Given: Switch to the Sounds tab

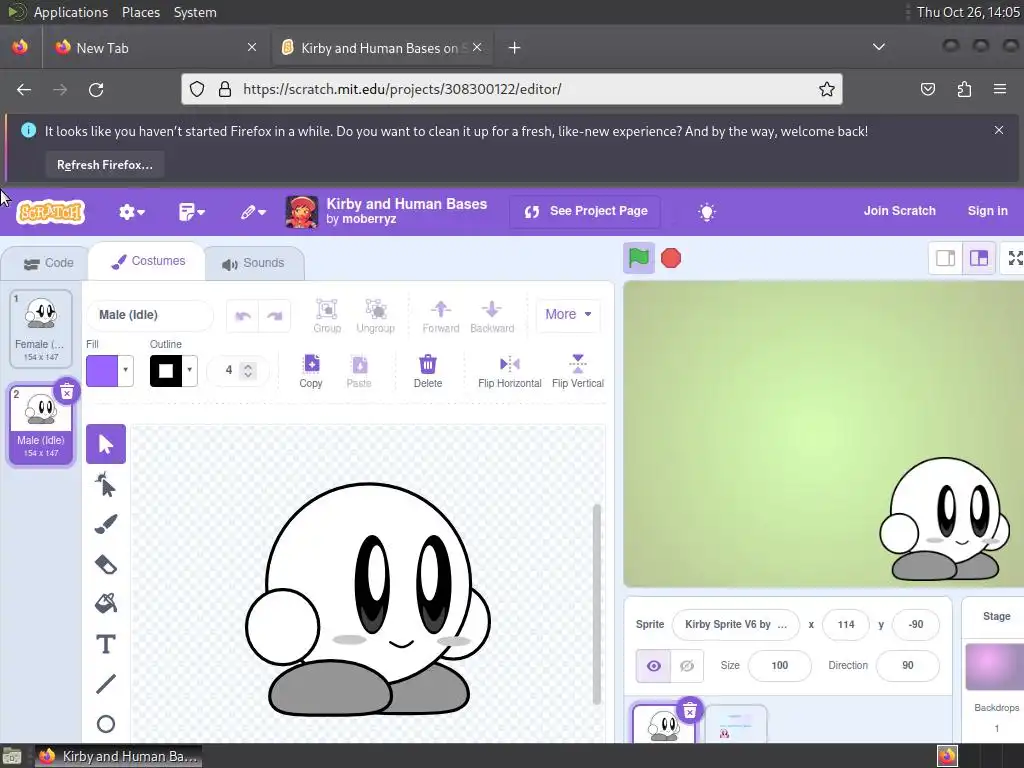Looking at the screenshot, I should [x=253, y=263].
